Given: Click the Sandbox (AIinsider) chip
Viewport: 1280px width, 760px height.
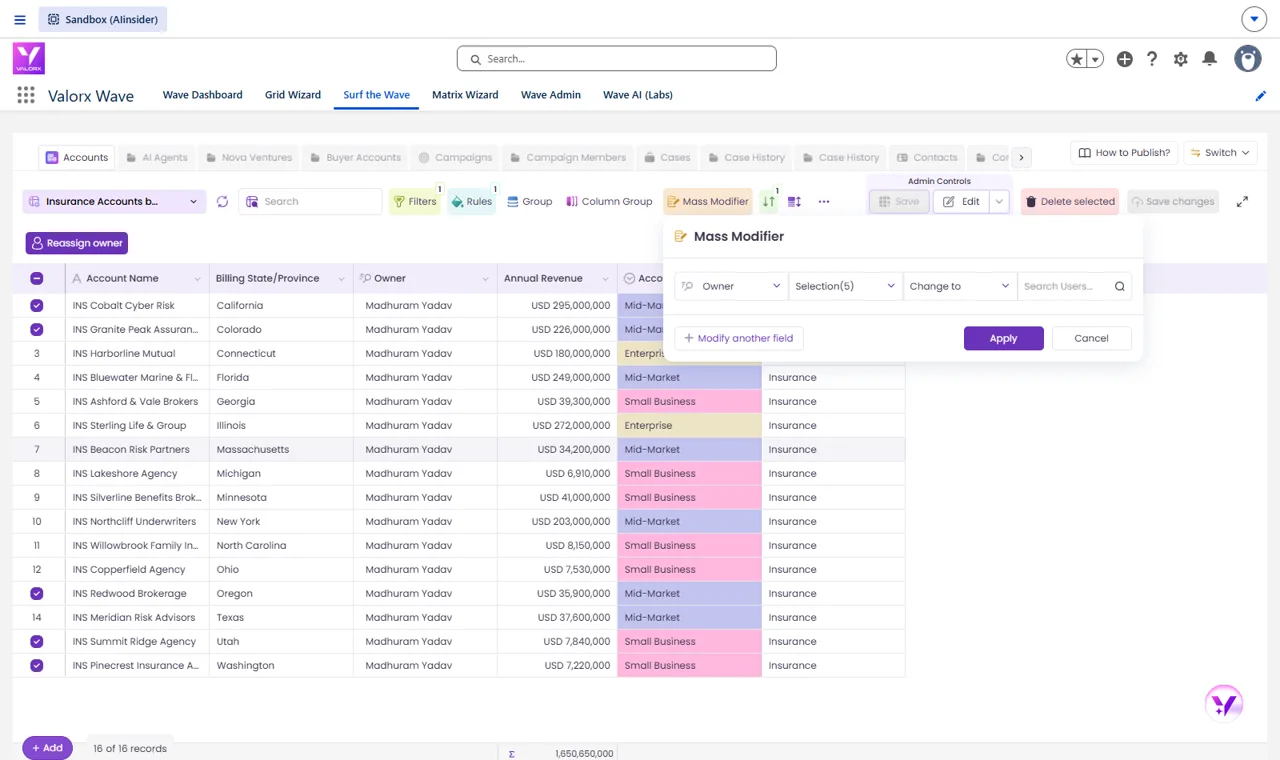Looking at the screenshot, I should coord(103,19).
